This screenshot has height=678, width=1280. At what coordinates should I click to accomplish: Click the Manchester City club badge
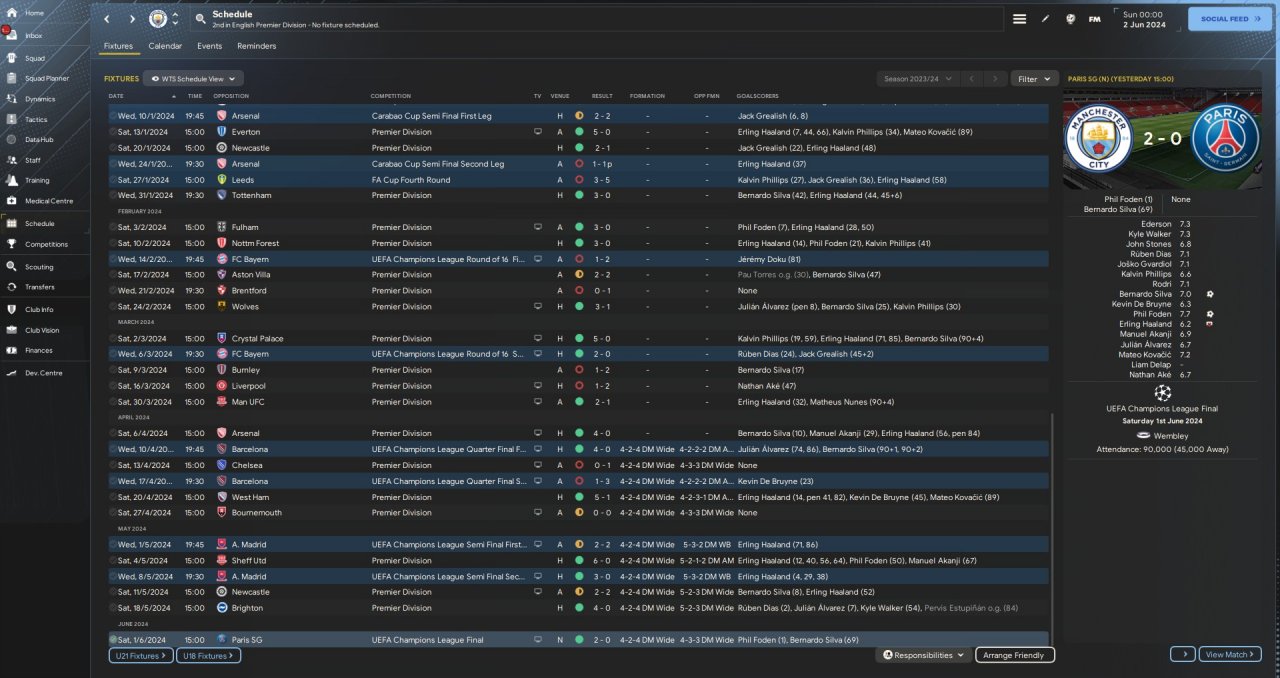click(158, 19)
